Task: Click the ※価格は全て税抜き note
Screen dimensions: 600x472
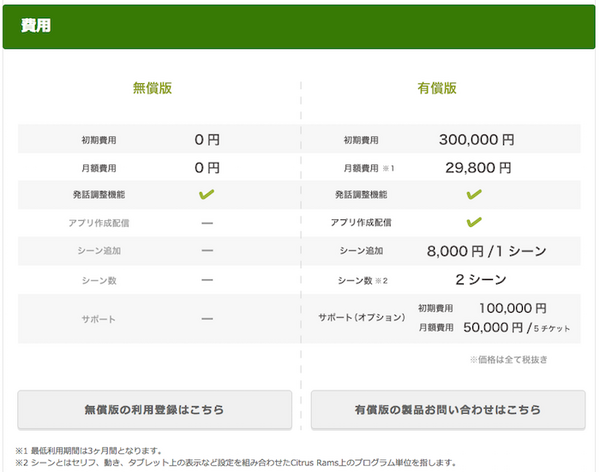Action: (507, 359)
